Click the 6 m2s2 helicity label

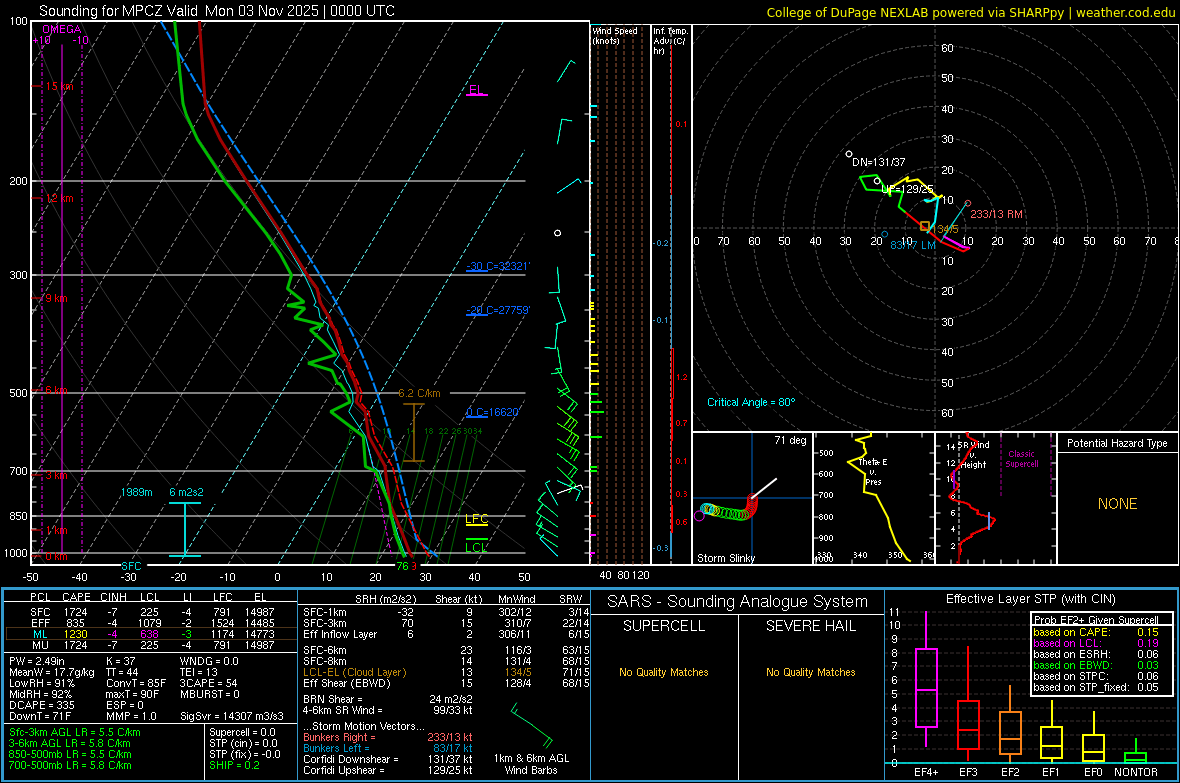pyautogui.click(x=186, y=492)
